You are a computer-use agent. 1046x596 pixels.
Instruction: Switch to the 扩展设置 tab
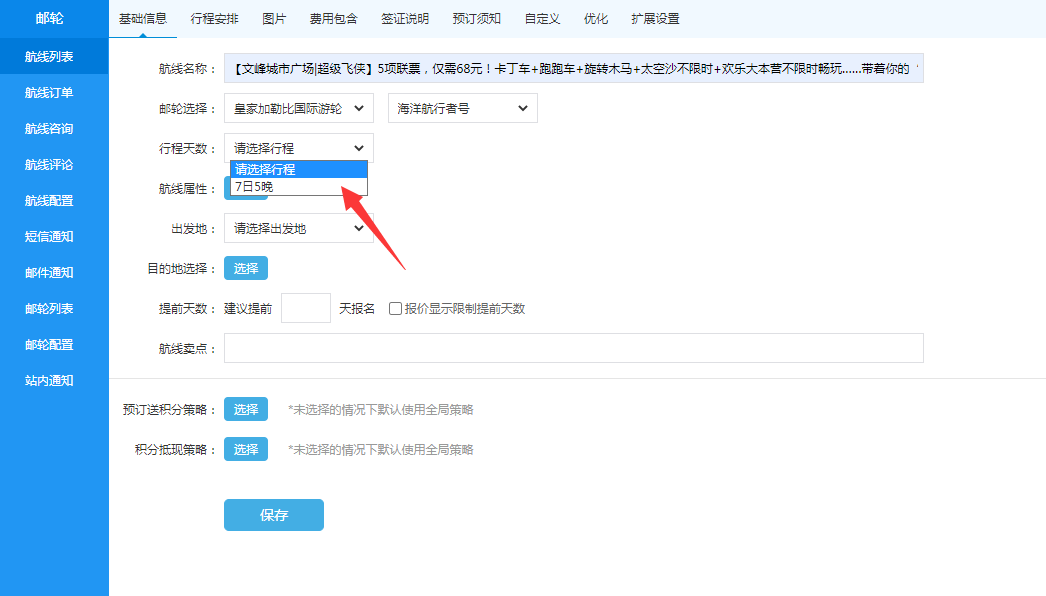point(655,19)
